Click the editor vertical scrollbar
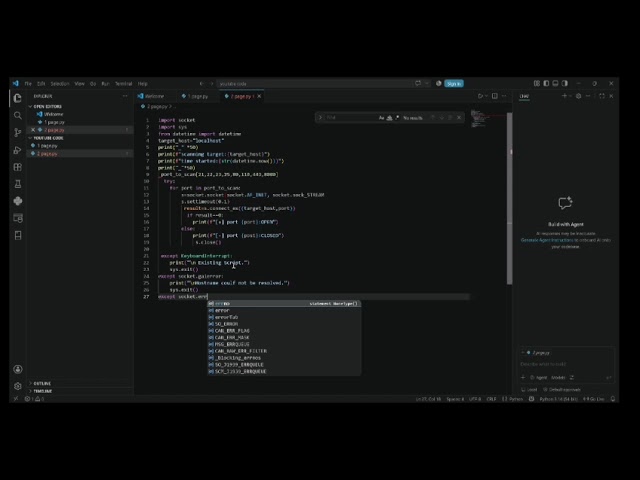Viewport: 640px width, 480px height. click(509, 198)
